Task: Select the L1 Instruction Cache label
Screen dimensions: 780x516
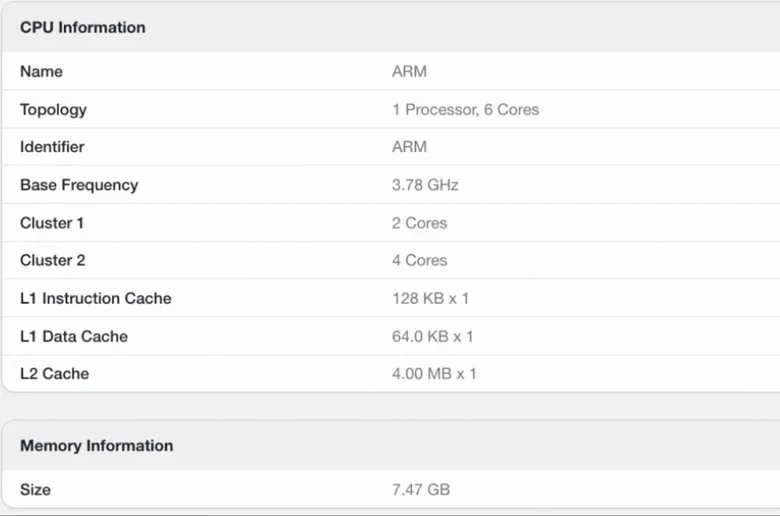Action: (96, 298)
